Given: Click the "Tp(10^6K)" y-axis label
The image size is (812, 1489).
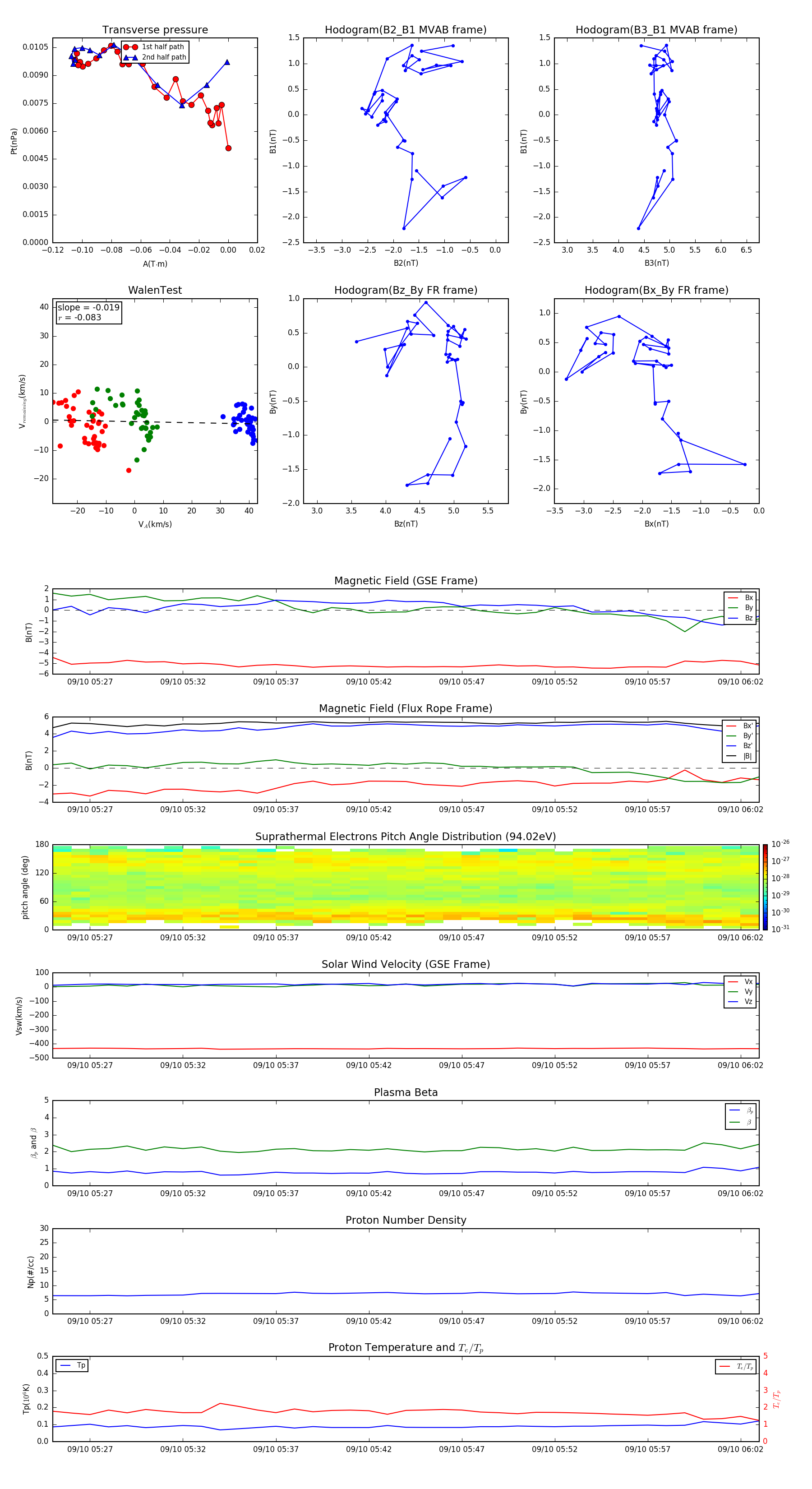Looking at the screenshot, I should pos(25,1399).
